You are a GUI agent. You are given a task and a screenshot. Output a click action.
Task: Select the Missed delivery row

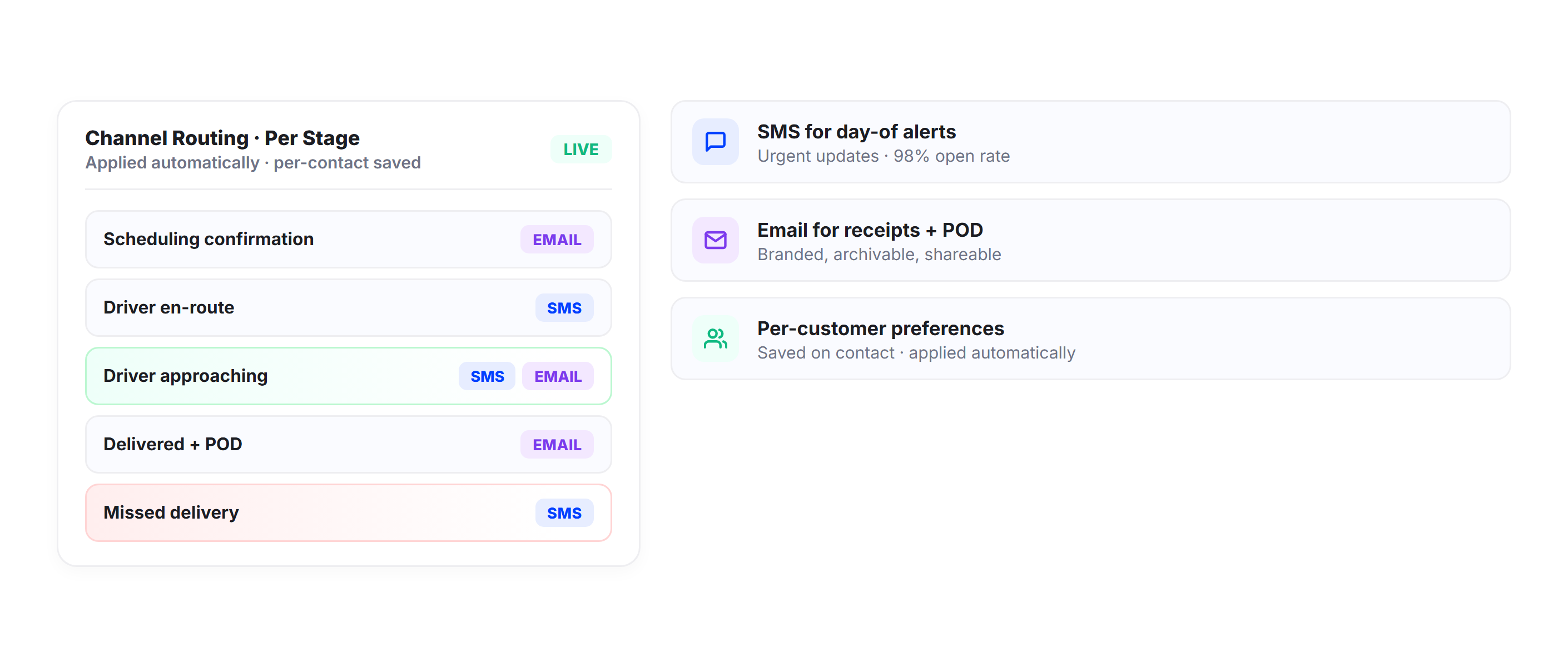(348, 512)
